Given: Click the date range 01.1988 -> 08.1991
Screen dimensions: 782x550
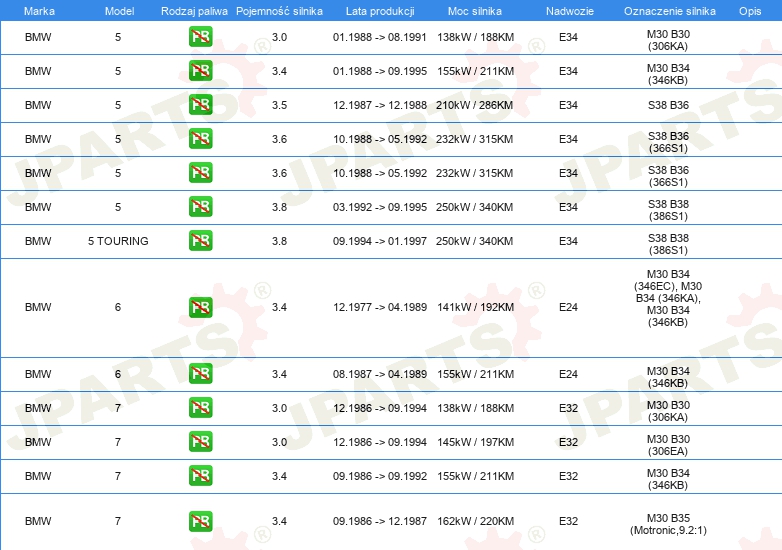Looking at the screenshot, I should point(380,37).
